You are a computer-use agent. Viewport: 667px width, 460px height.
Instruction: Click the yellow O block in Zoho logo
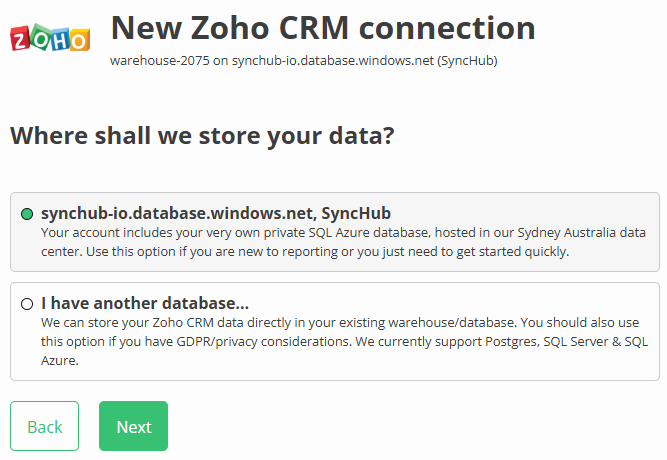[79, 39]
